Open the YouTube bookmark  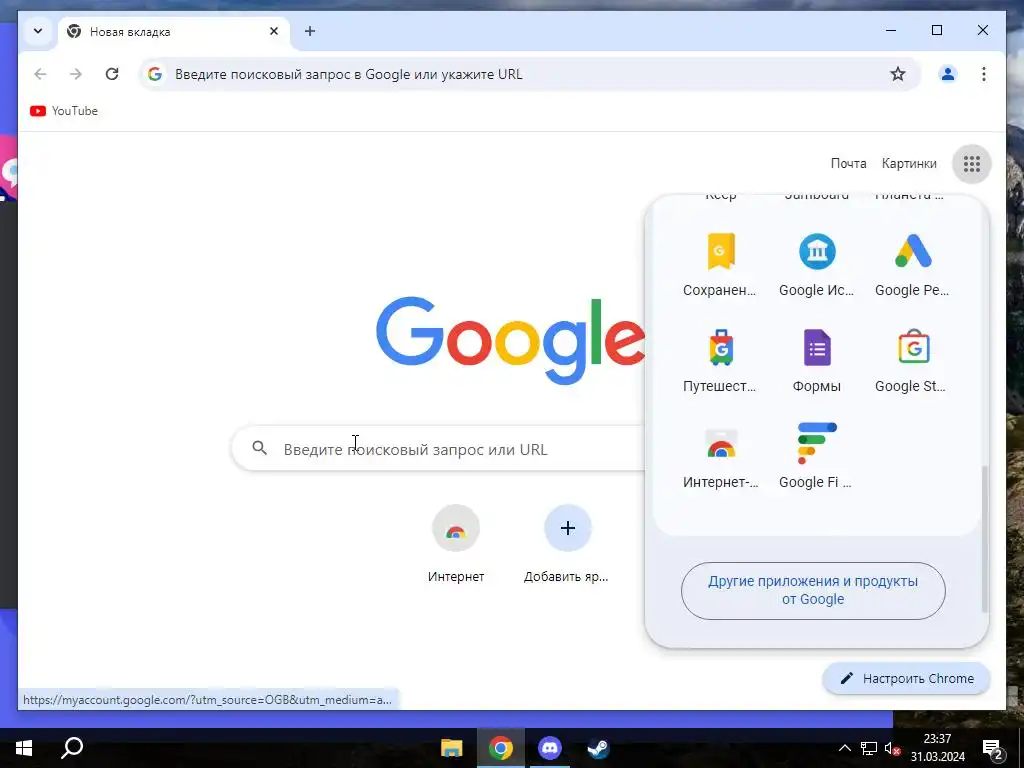(64, 111)
